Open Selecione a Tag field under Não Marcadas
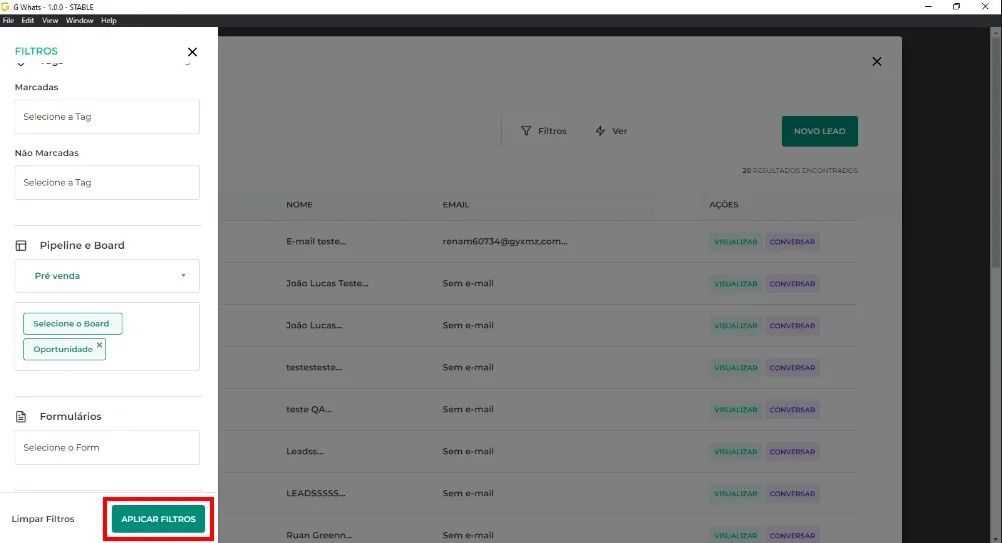Viewport: 1002px width, 543px height. pyautogui.click(x=107, y=183)
